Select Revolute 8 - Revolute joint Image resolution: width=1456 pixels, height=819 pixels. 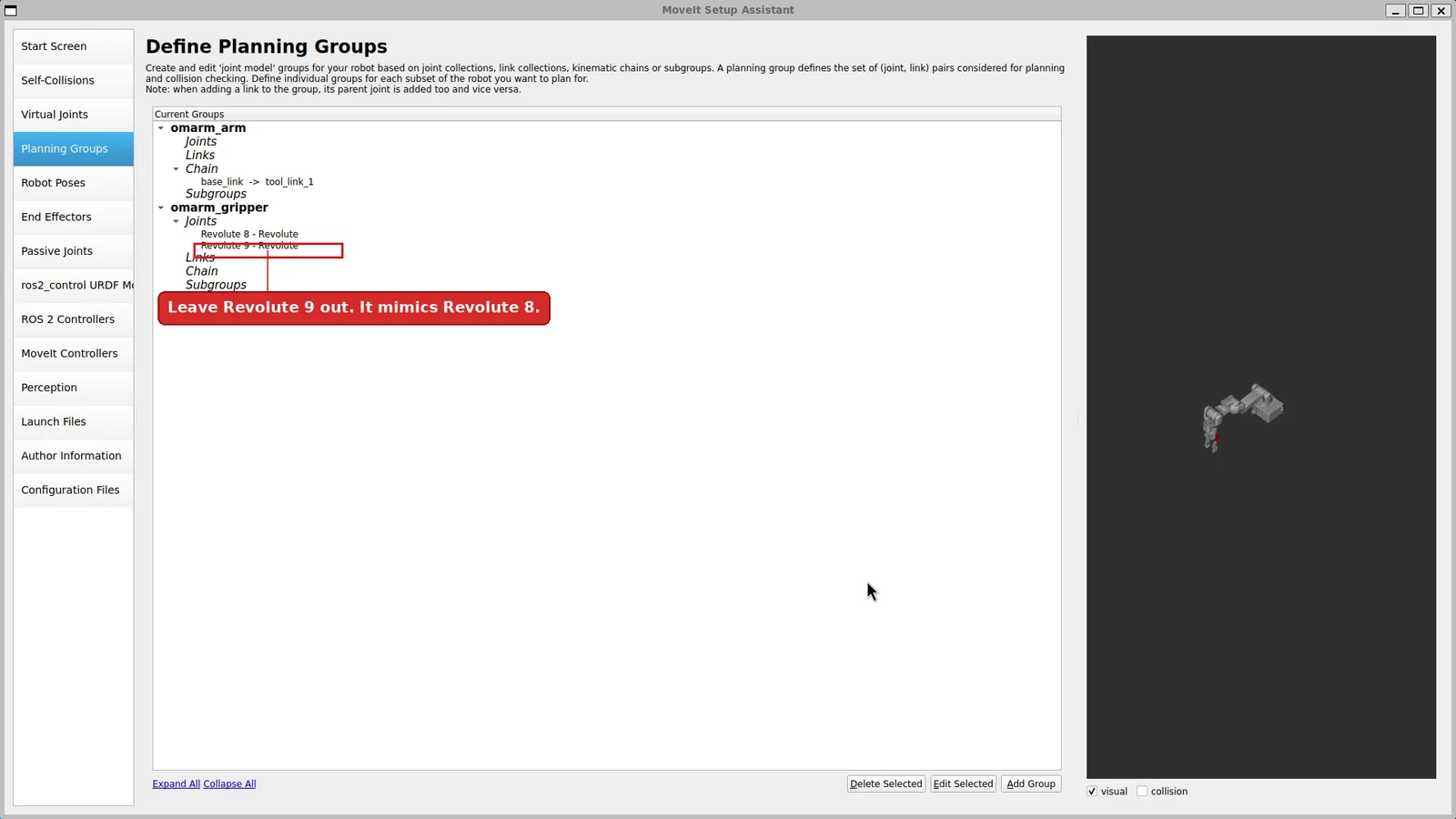point(249,234)
